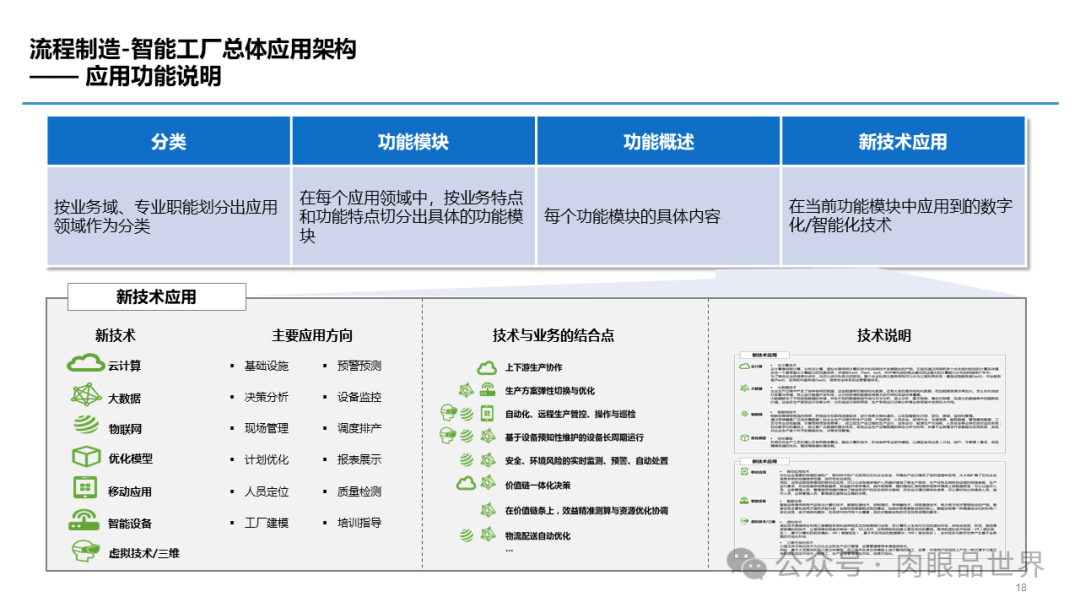This screenshot has width=1080, height=608.
Task: Click the cube icon beside 优化模型
Action: point(86,456)
